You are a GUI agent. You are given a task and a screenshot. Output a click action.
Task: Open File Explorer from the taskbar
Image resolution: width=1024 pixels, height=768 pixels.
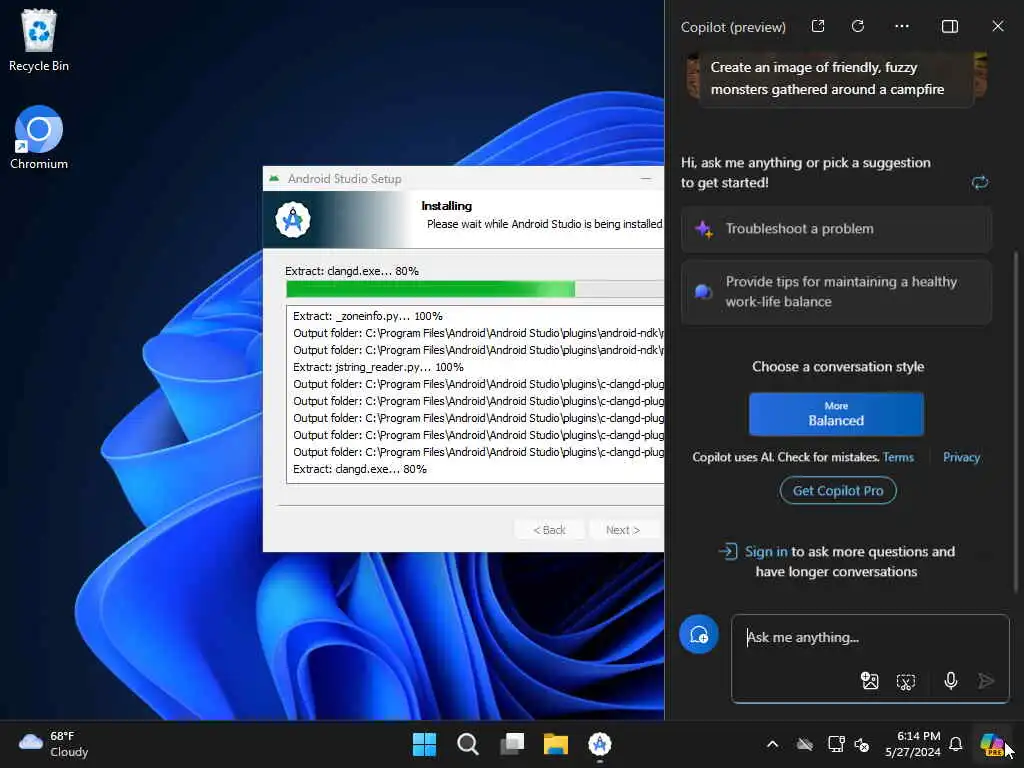point(556,744)
